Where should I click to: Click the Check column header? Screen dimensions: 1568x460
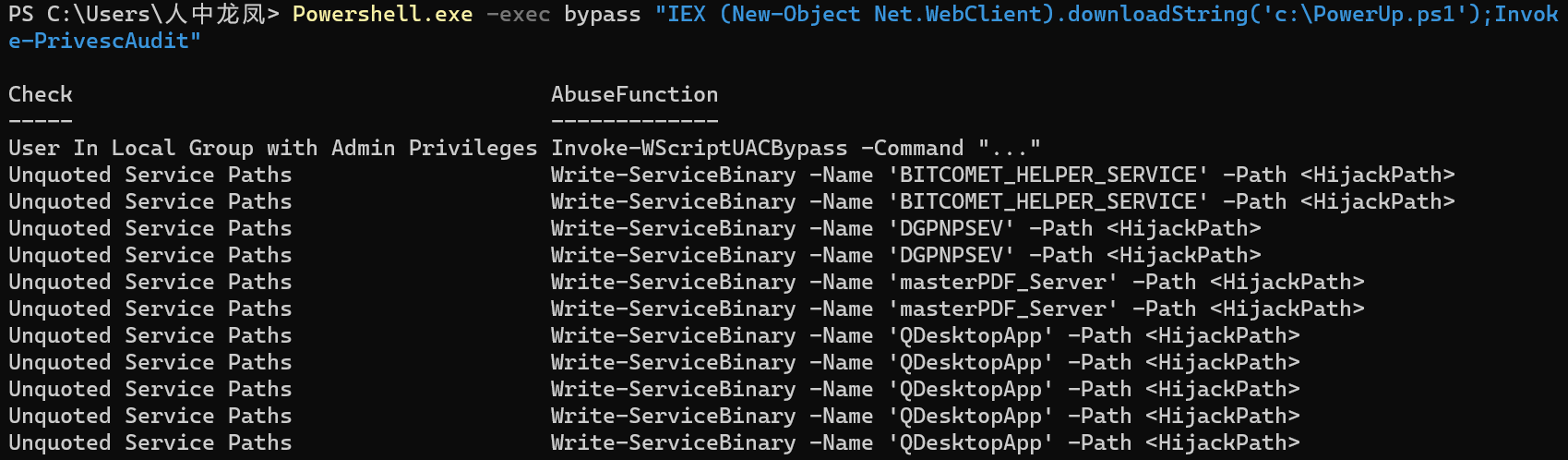(41, 94)
